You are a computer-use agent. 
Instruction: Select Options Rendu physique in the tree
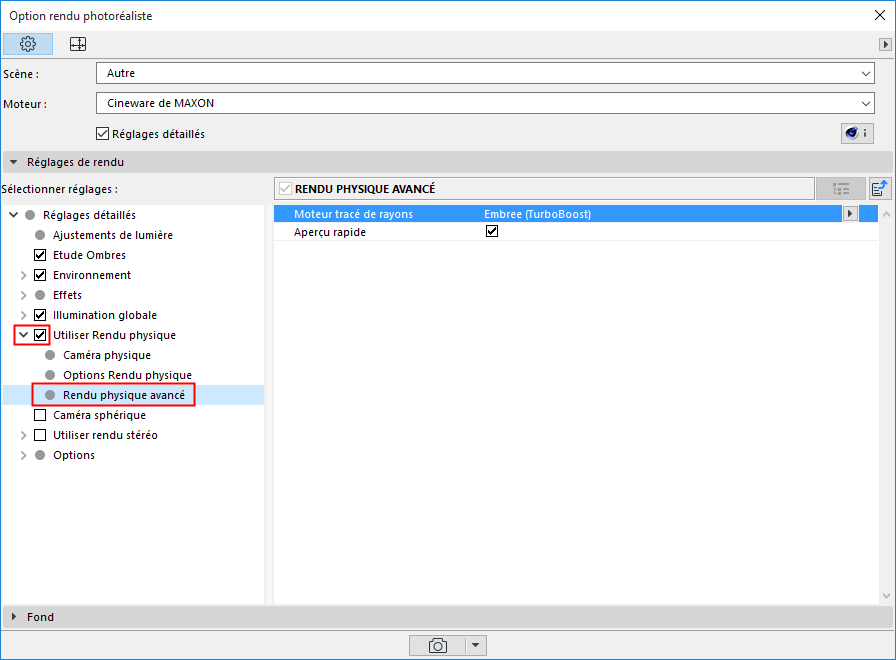(127, 375)
